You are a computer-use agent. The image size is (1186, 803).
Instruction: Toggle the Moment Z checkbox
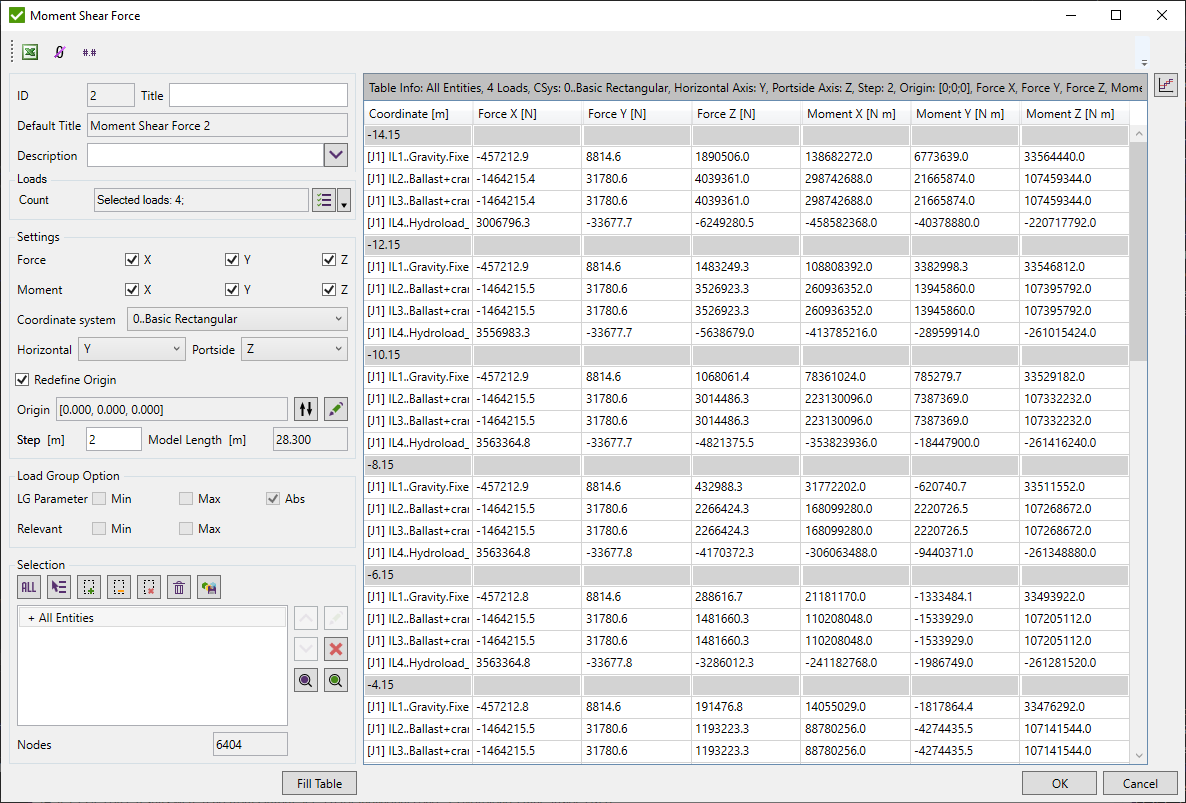coord(329,290)
